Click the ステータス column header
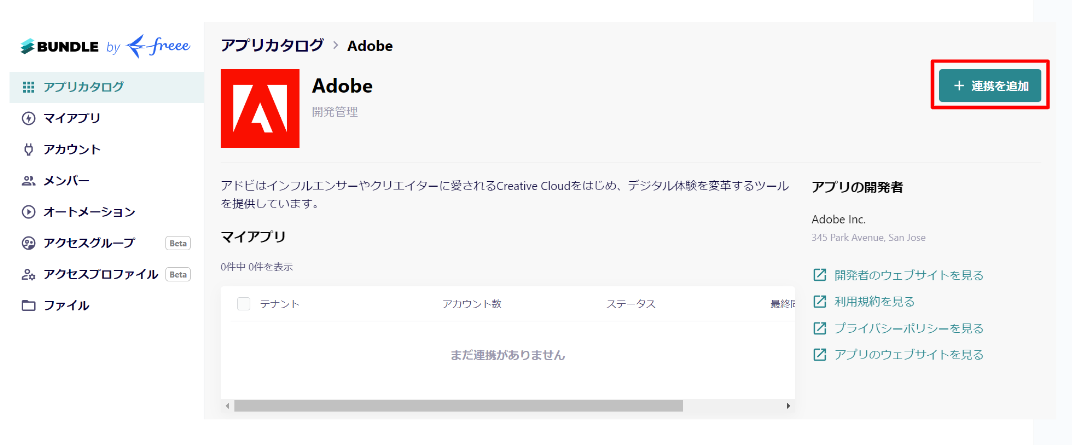The width and height of the screenshot is (1072, 445). 631,304
